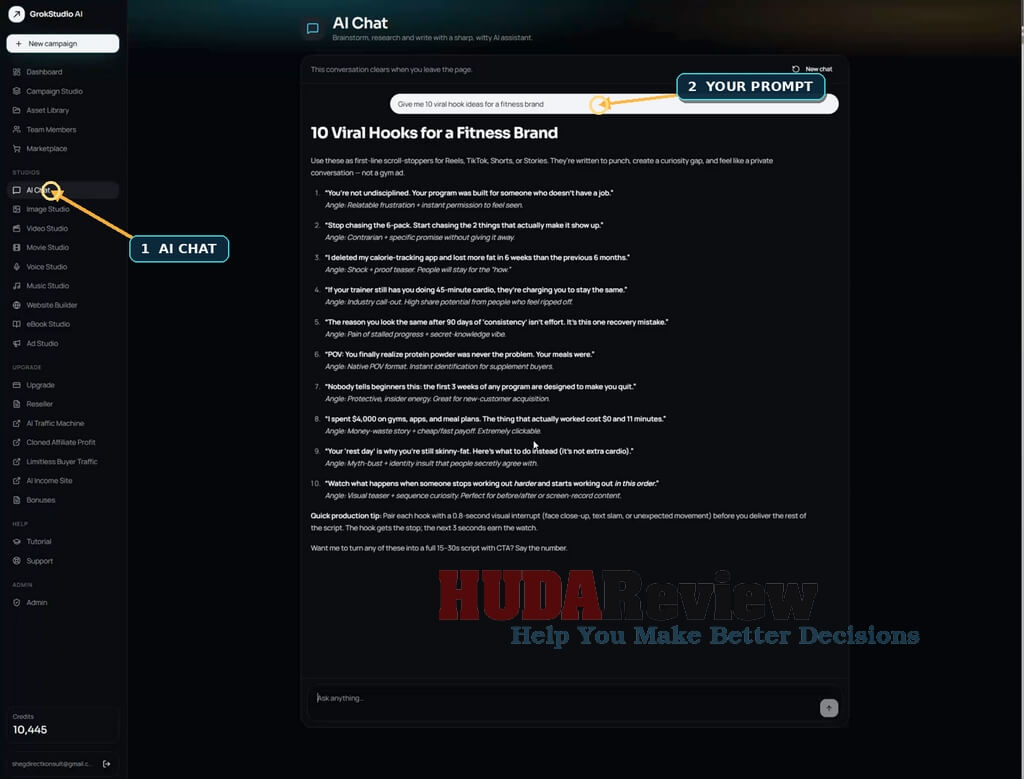Select the "I deleted my calorie-tracking app" hook
1024x779 pixels.
(477, 258)
